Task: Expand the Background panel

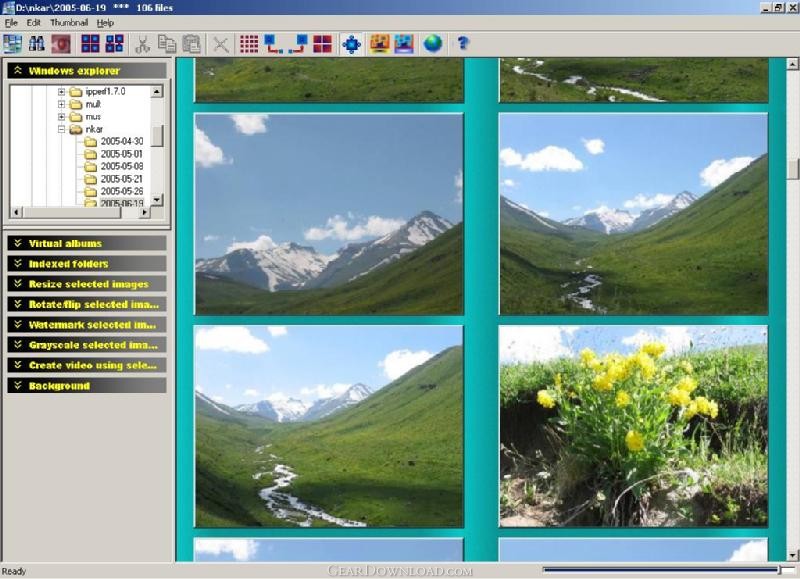Action: coord(87,386)
